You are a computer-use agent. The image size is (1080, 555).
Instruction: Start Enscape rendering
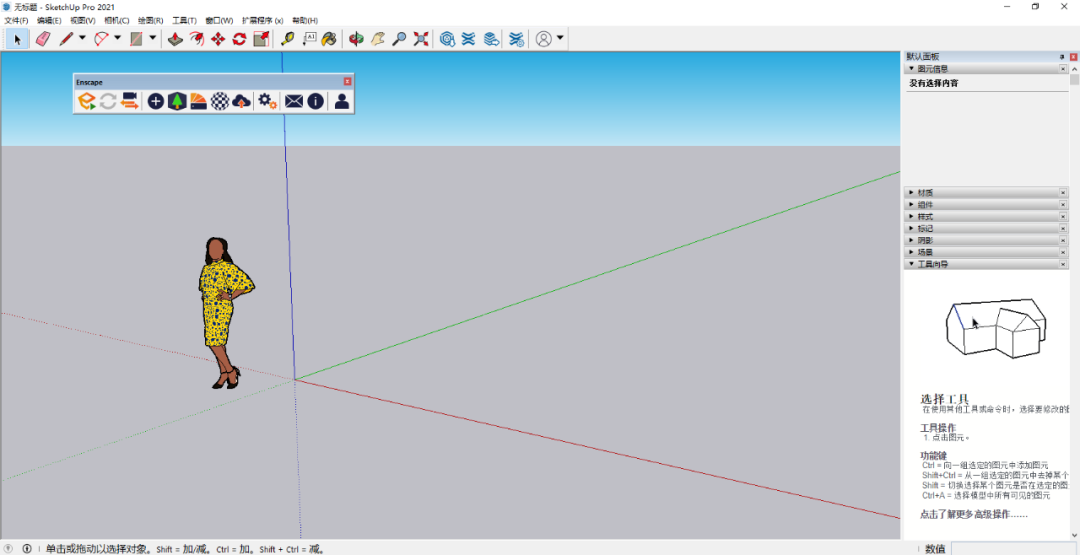87,101
